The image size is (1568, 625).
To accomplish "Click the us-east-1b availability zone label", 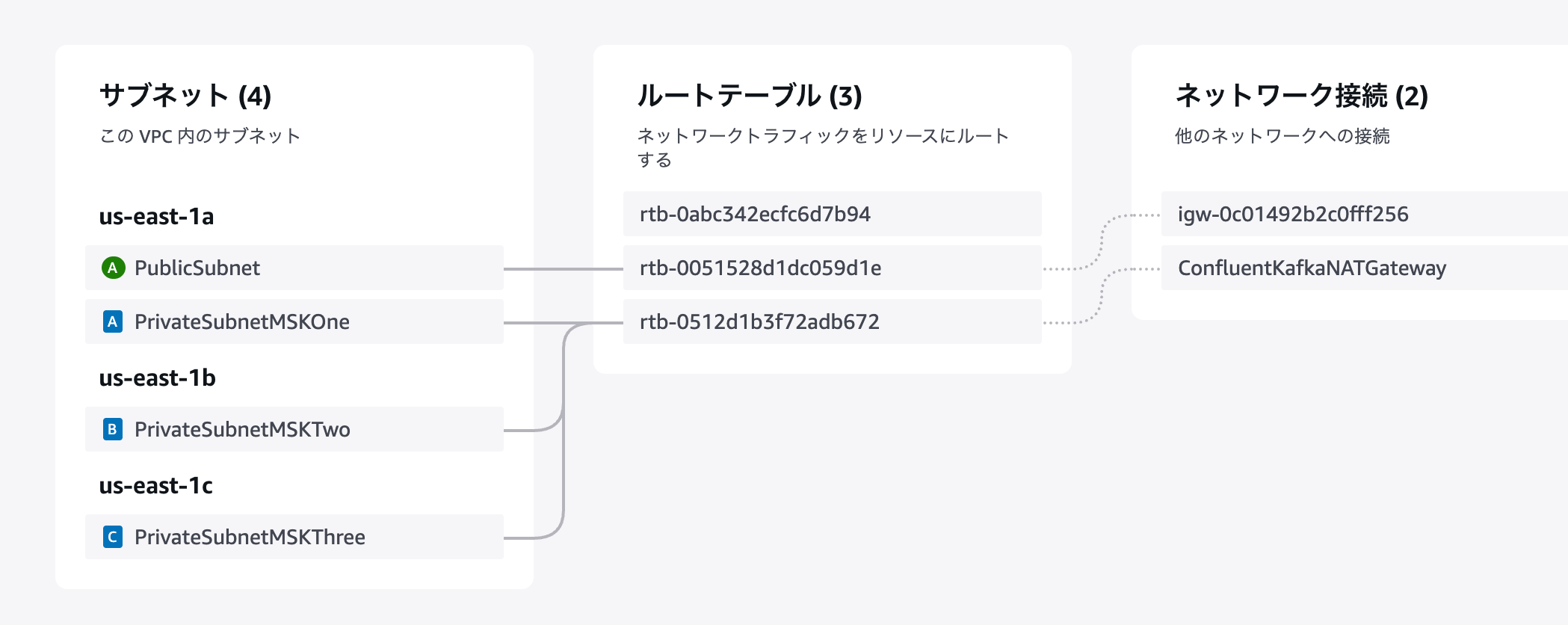I will (157, 378).
